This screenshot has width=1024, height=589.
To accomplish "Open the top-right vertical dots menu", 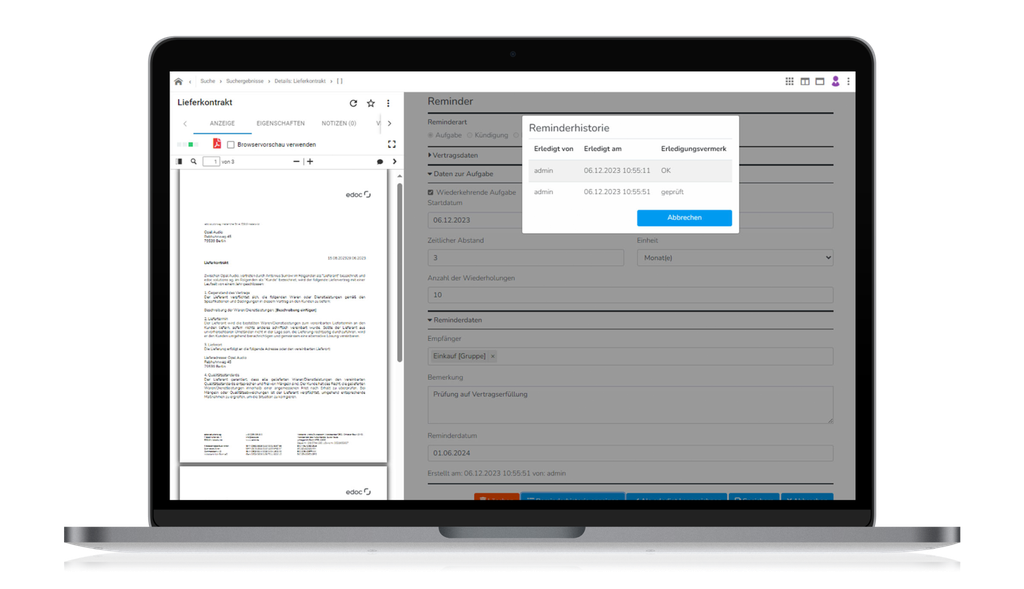I will 848,81.
